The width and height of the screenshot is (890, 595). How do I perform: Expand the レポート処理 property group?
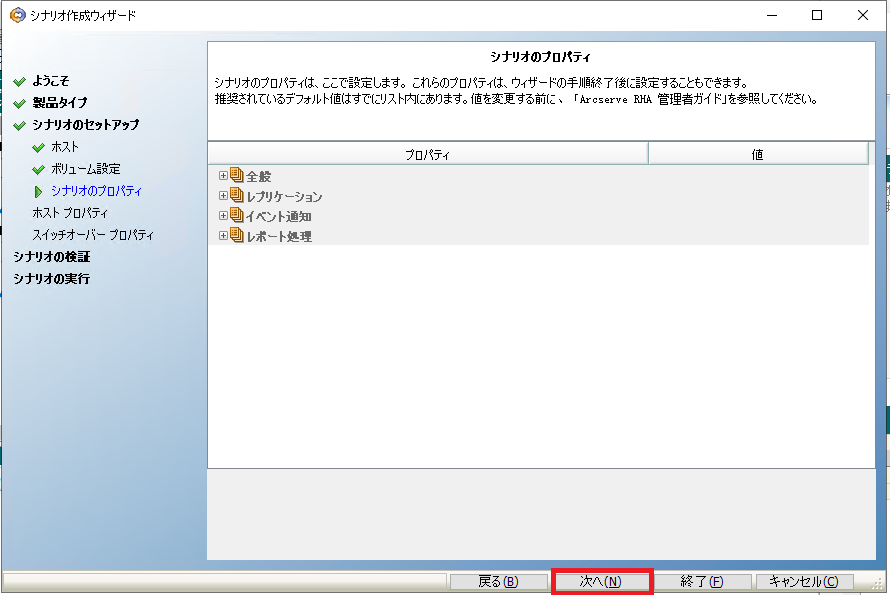(x=223, y=235)
